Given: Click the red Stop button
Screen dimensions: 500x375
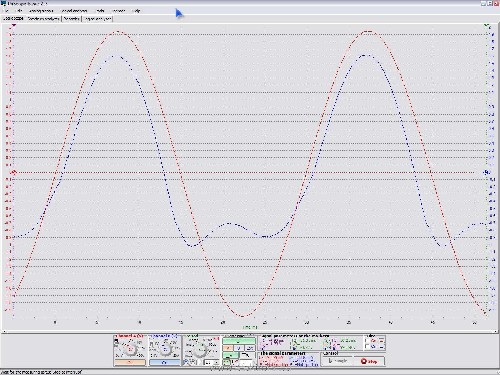Looking at the screenshot, I should click(369, 361).
